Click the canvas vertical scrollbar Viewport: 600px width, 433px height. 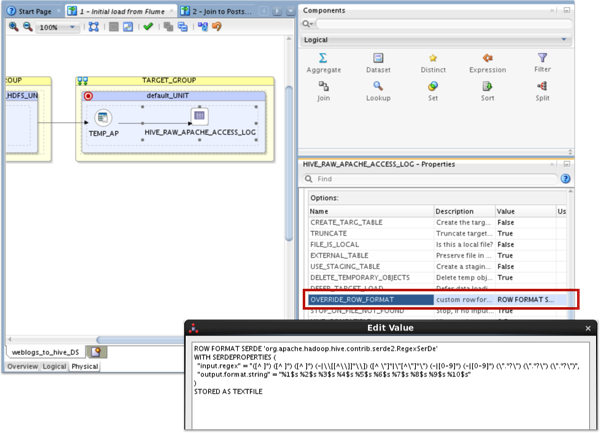pyautogui.click(x=289, y=163)
